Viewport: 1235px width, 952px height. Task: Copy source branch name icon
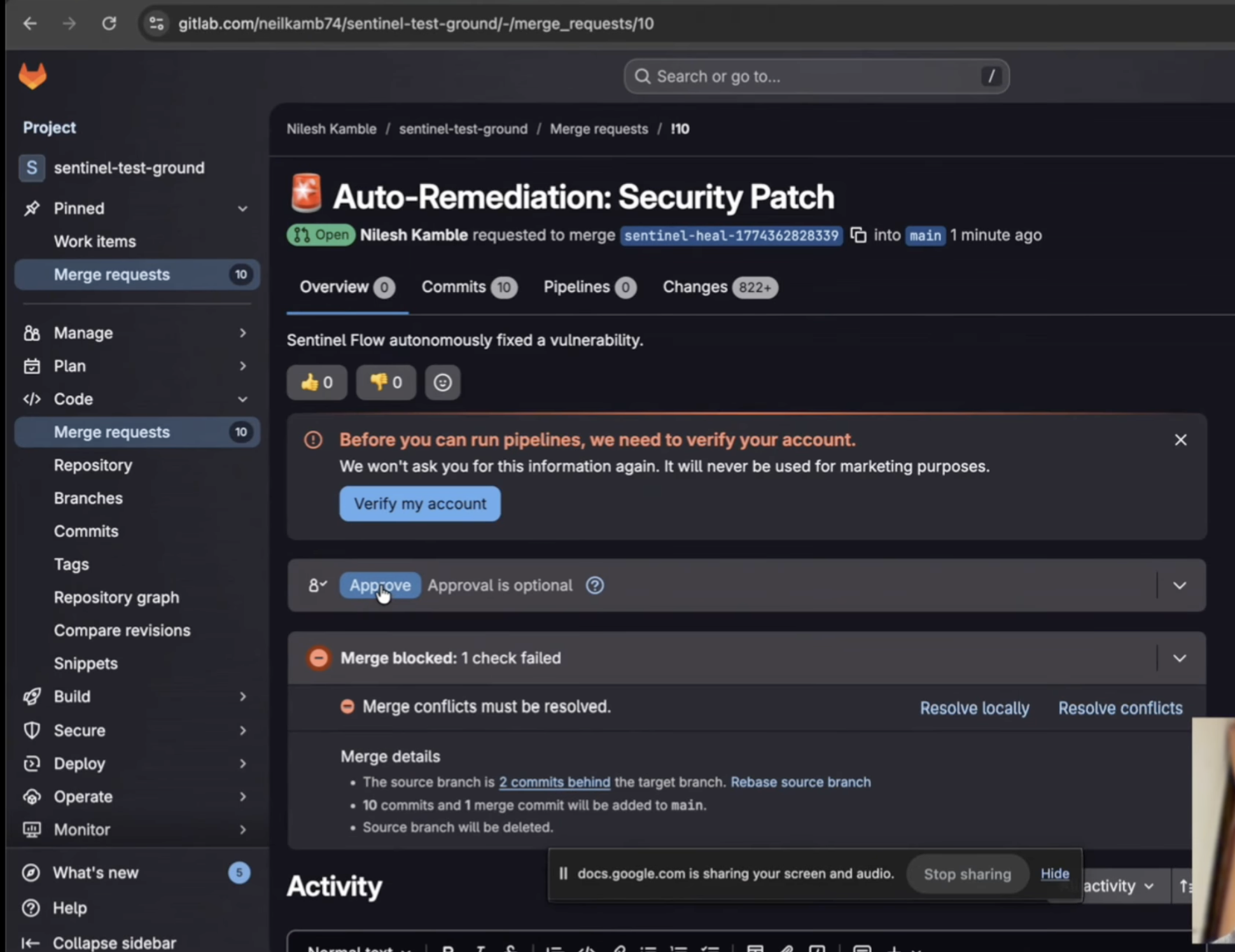[x=858, y=235]
